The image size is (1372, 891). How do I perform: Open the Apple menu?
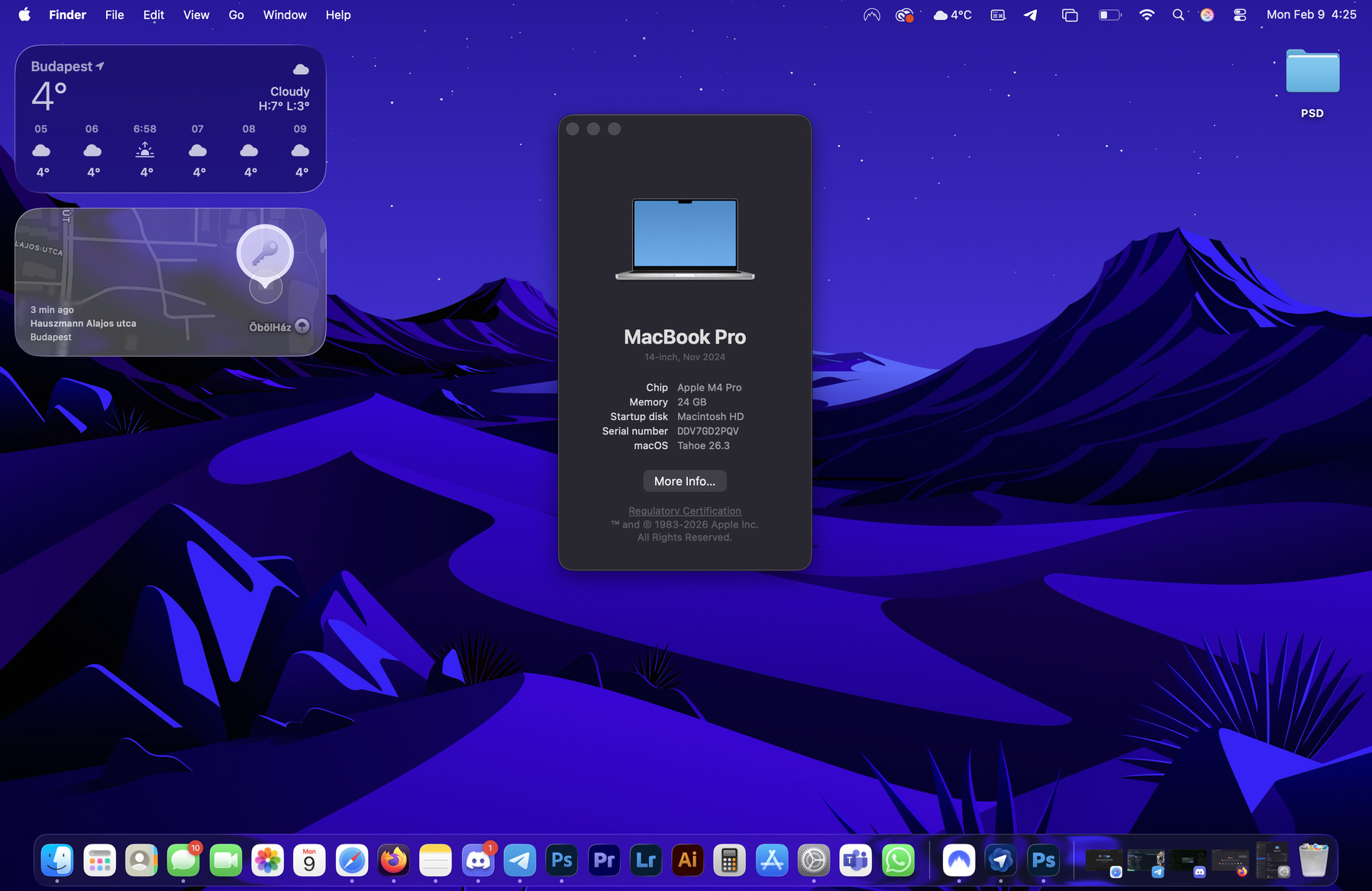(x=24, y=15)
